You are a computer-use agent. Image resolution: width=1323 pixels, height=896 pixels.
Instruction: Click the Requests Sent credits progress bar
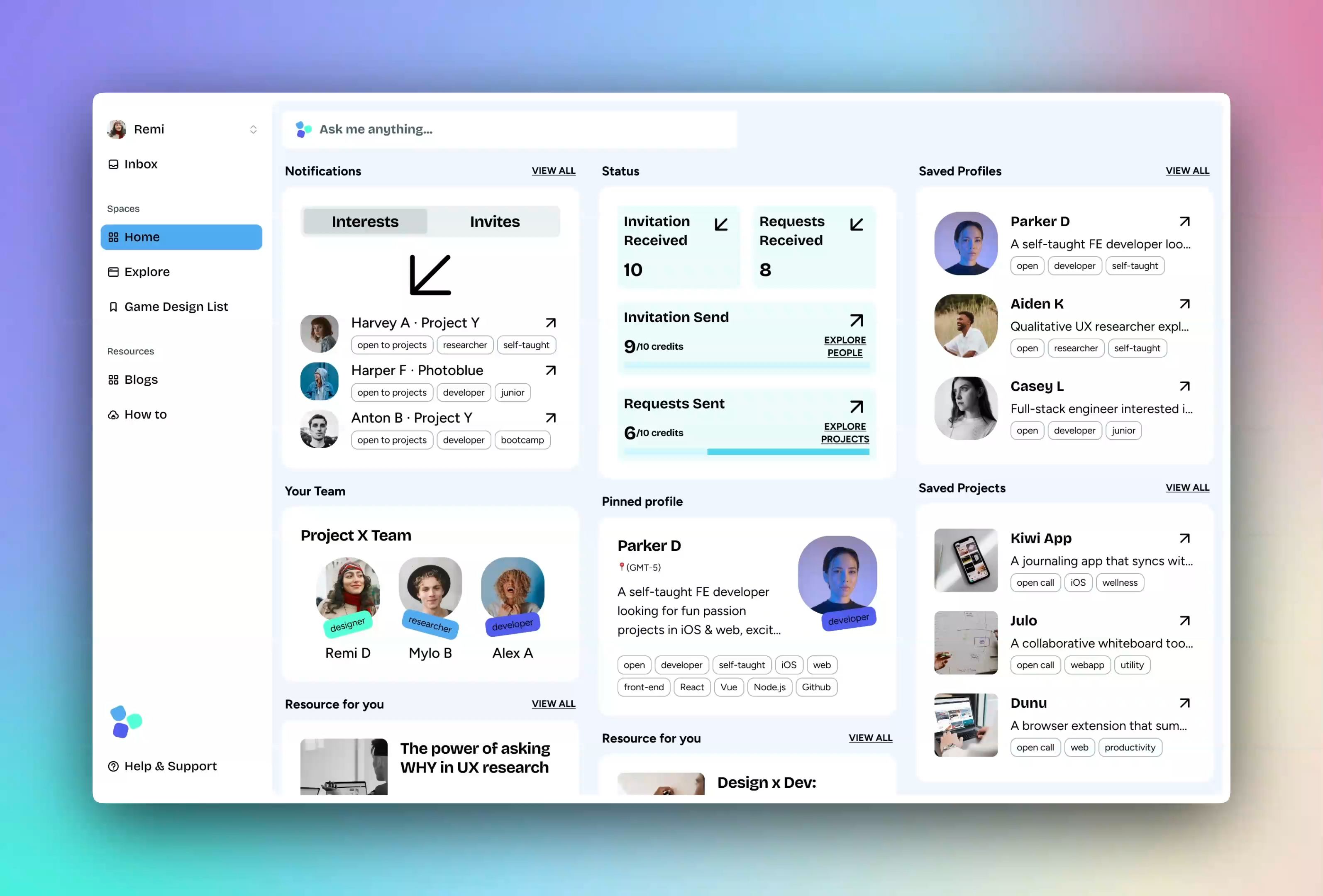tap(746, 452)
